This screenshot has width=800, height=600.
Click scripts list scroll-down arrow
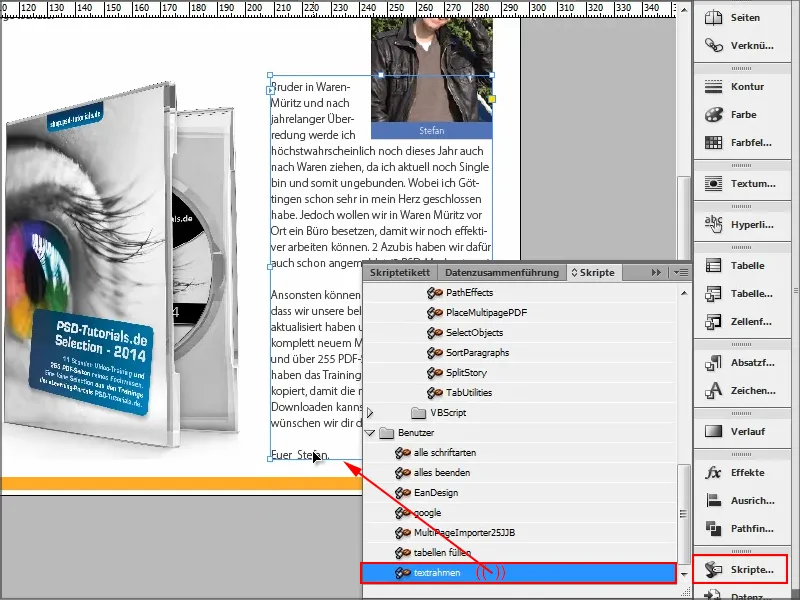tap(684, 574)
